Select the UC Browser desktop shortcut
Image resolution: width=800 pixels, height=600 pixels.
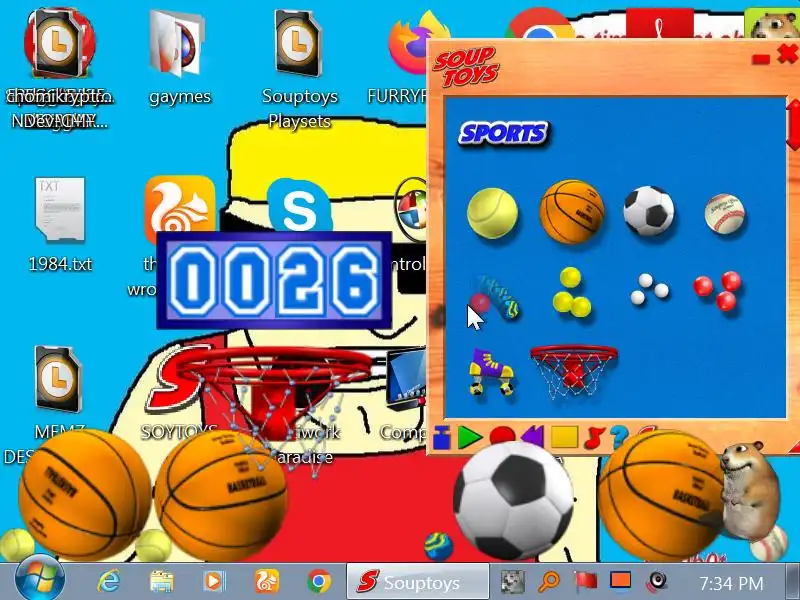pyautogui.click(x=179, y=208)
